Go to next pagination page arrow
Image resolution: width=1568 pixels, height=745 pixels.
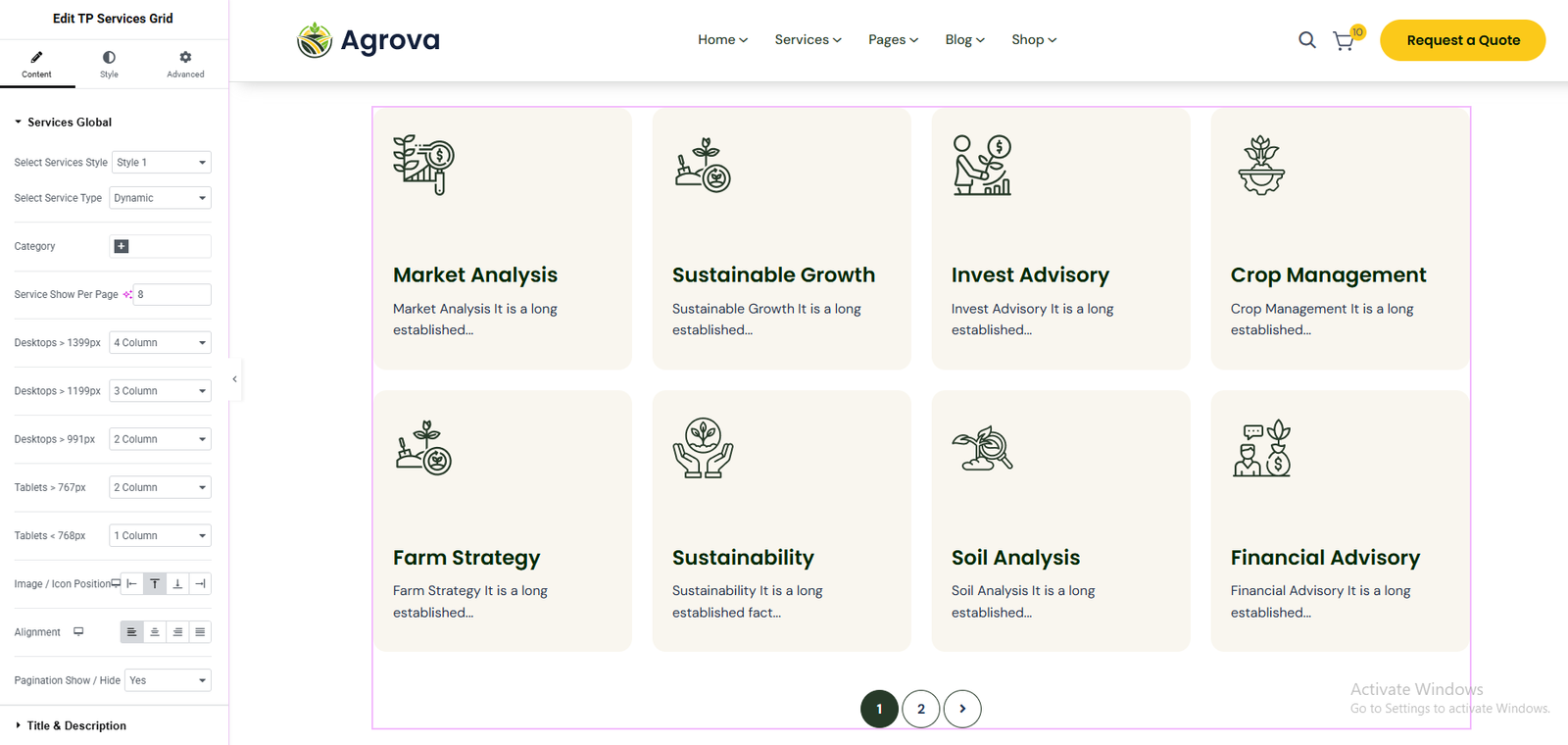tap(962, 709)
